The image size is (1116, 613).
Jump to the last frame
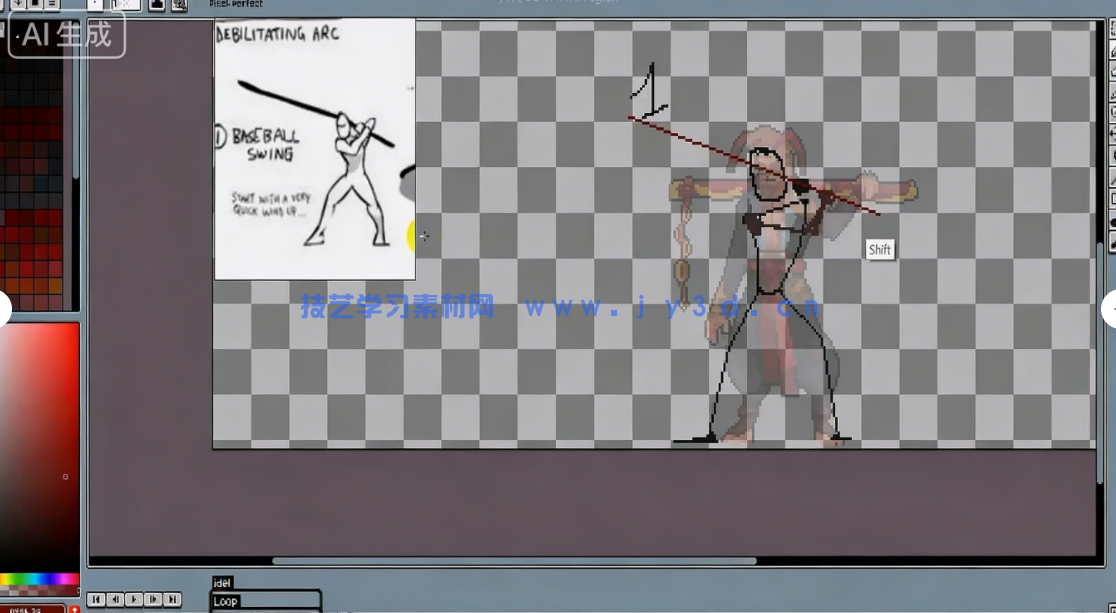[172, 599]
